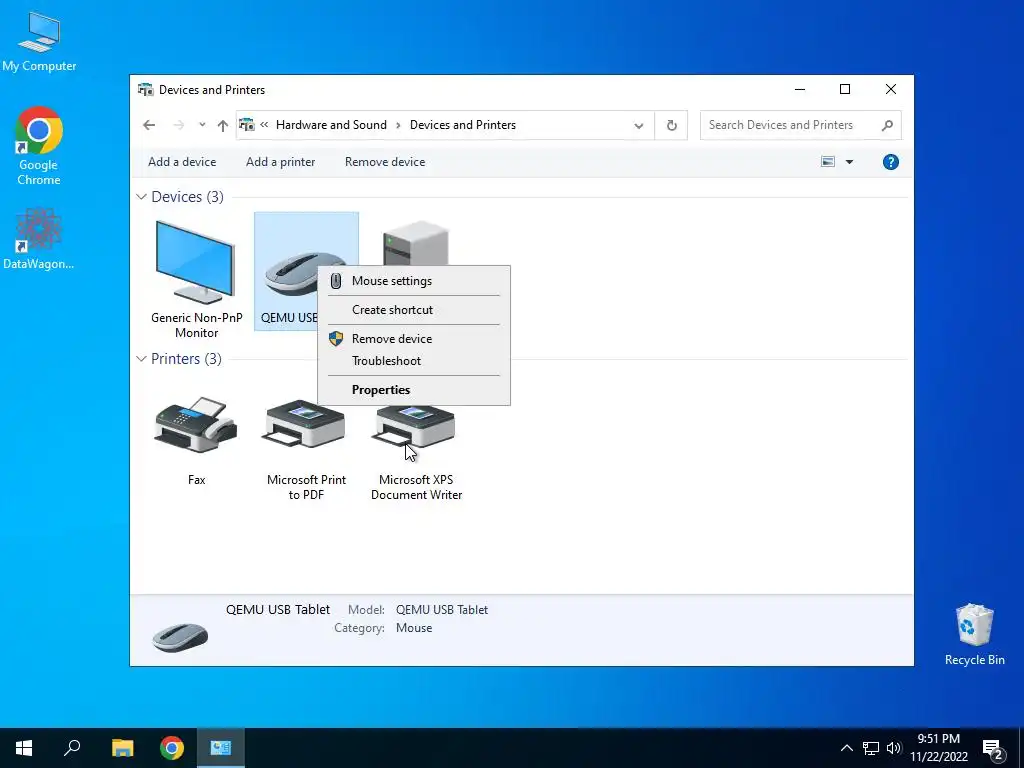This screenshot has height=768, width=1024.
Task: Navigate to Hardware and Sound breadcrumb
Action: (331, 125)
